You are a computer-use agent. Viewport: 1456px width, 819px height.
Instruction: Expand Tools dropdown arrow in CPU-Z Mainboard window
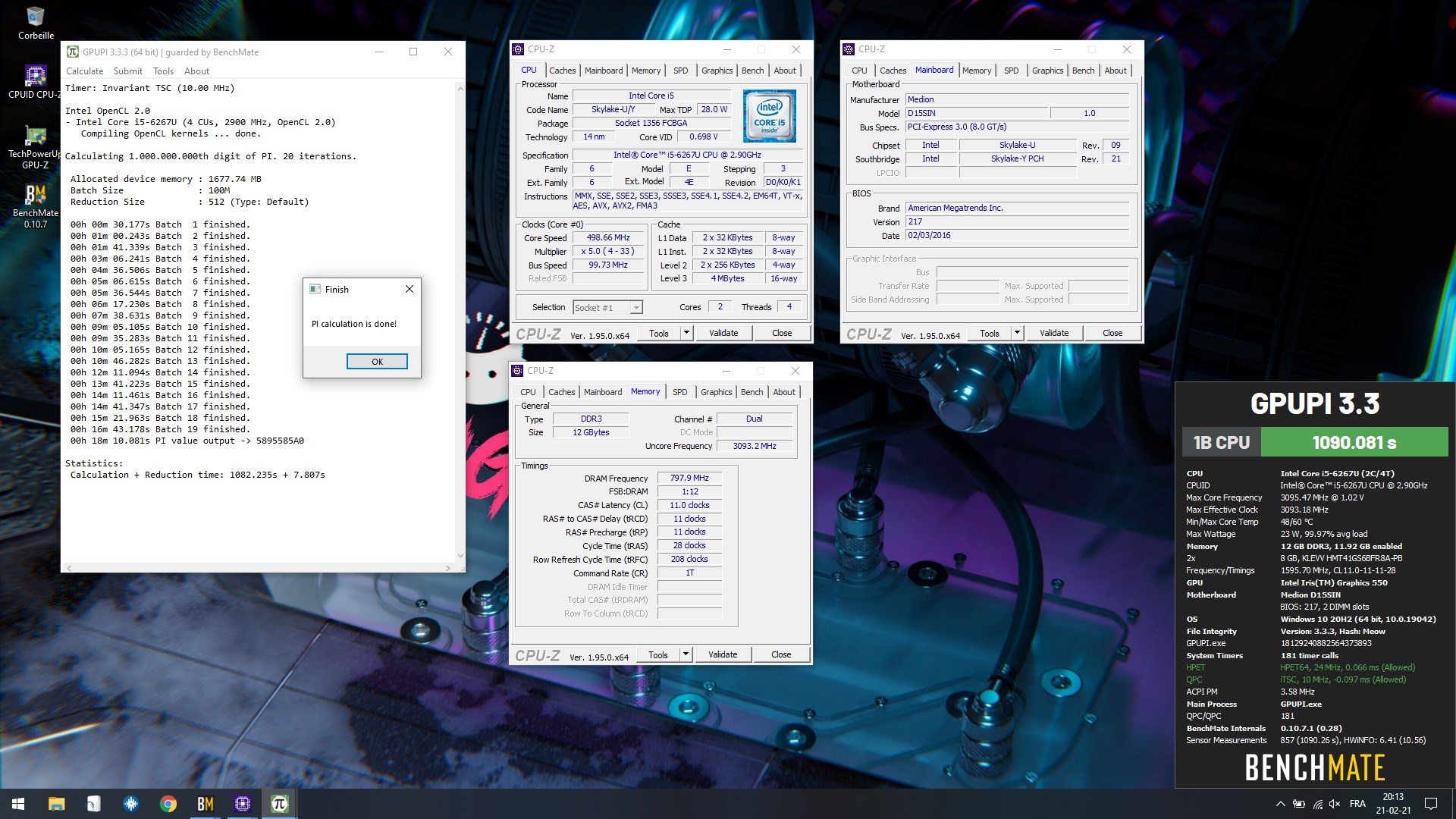pyautogui.click(x=1017, y=333)
